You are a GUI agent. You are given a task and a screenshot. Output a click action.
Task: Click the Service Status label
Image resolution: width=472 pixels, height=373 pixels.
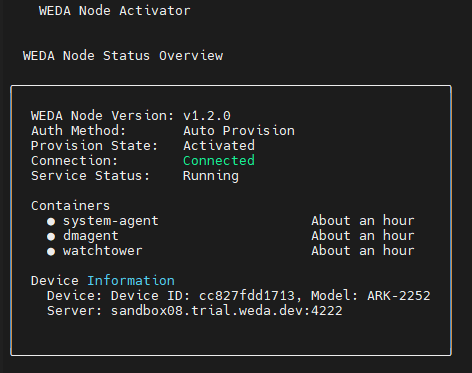click(x=91, y=176)
